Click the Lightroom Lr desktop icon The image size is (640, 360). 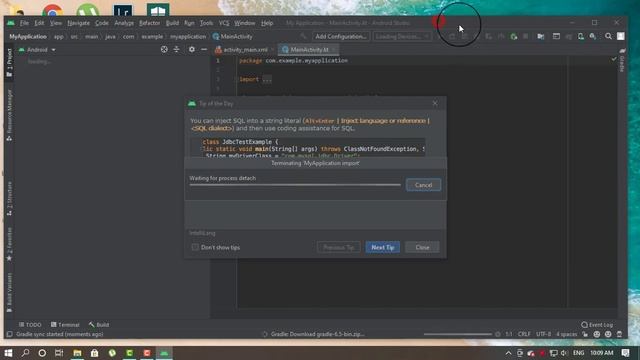[x=122, y=10]
